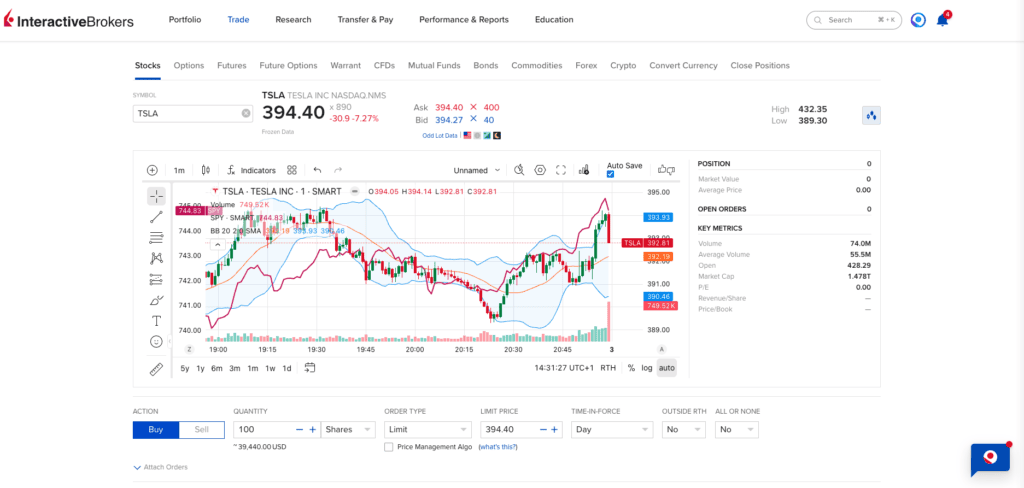This screenshot has width=1024, height=488.
Task: Open the Transfer & Pay menu
Action: coord(365,20)
